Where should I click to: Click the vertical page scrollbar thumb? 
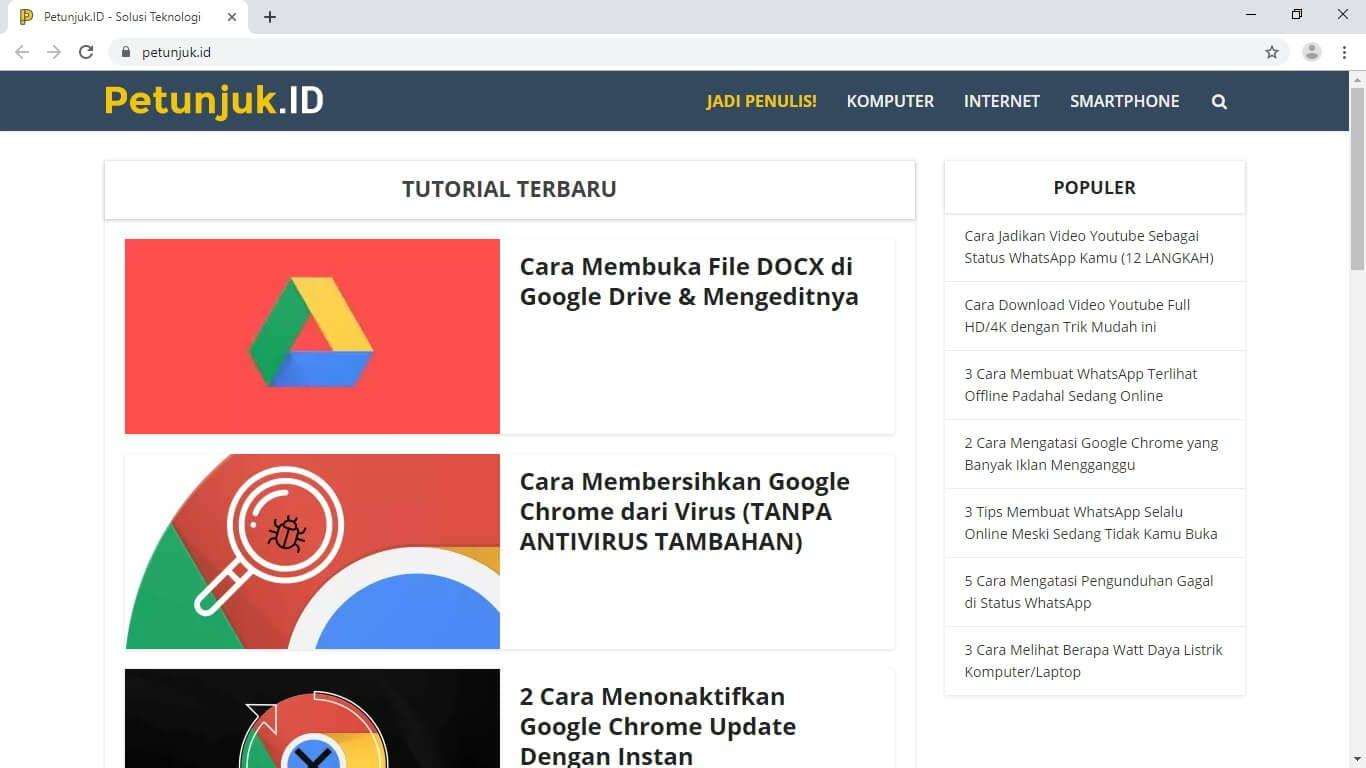coord(1358,178)
